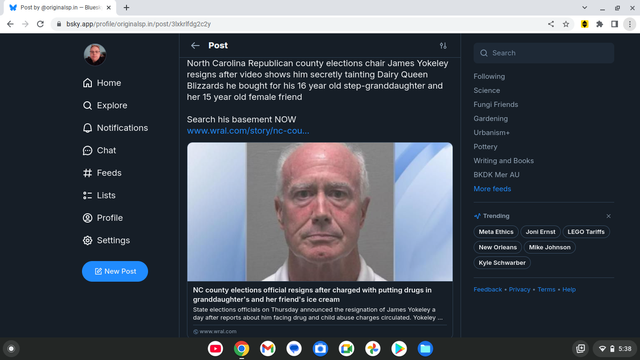Toggle the browser side panel
Screen dimensions: 640x360
point(614,24)
